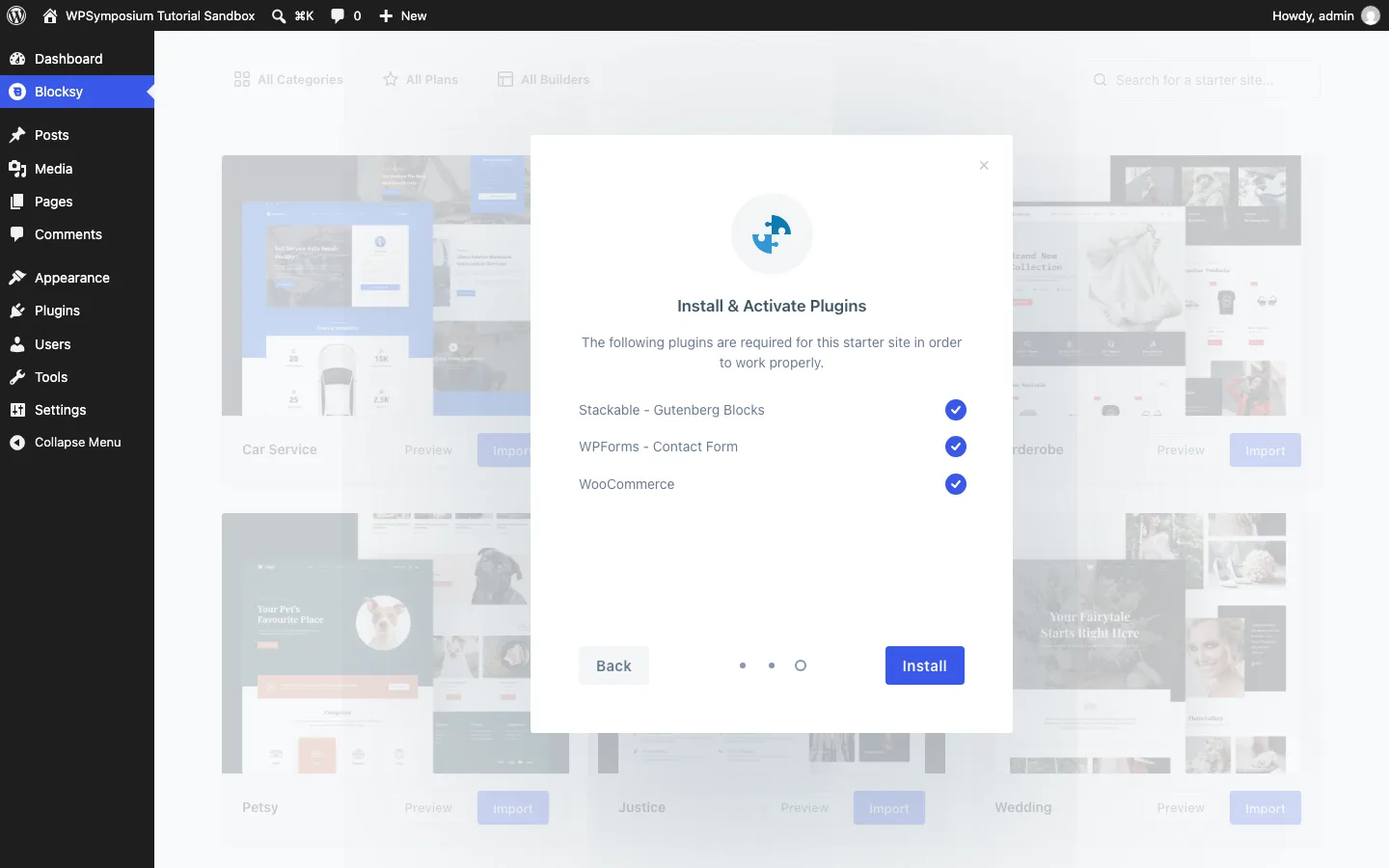Uncheck Stackable - Gutenberg Blocks plugin
The image size is (1389, 868).
[956, 410]
